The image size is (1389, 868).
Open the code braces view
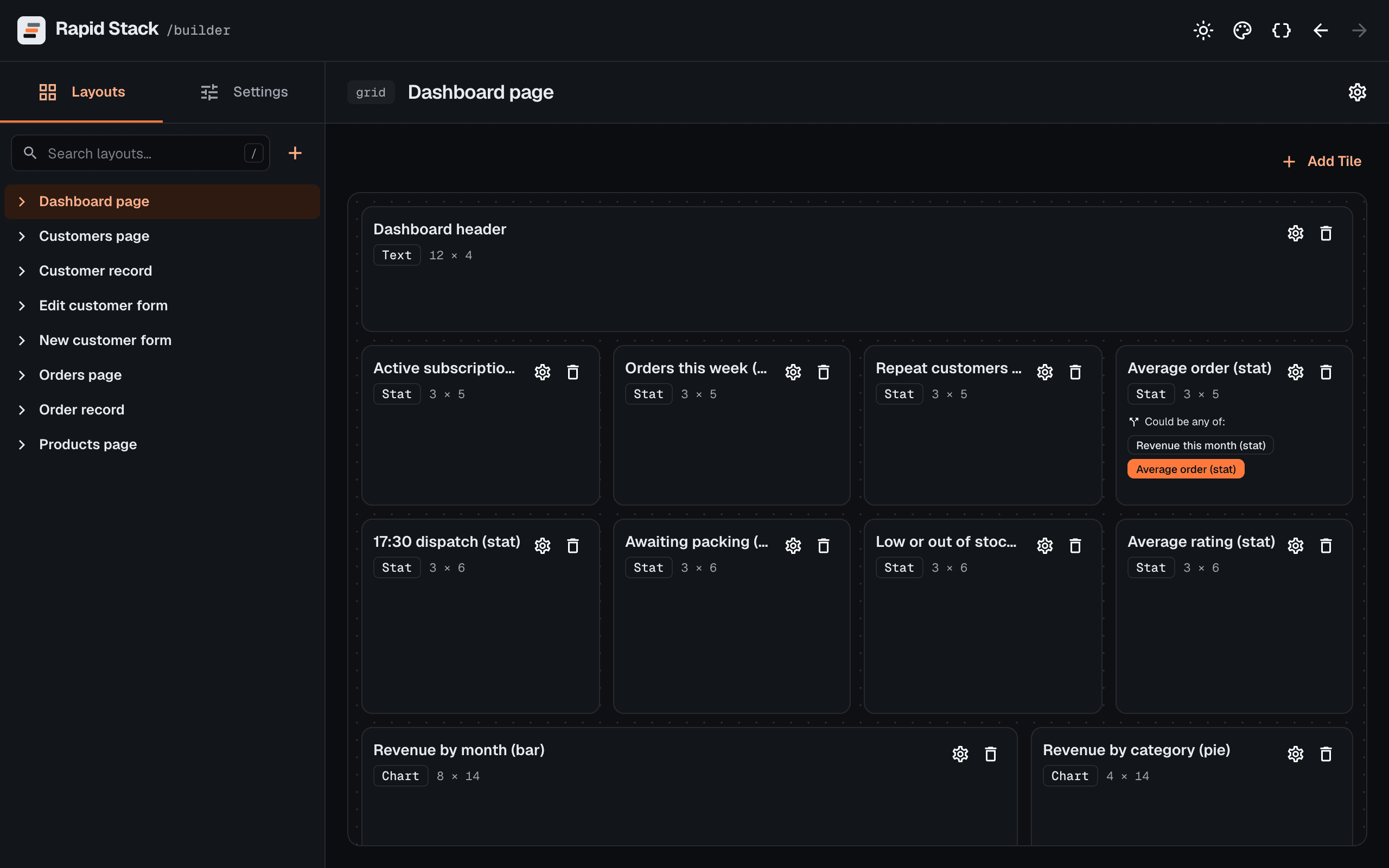1281,30
